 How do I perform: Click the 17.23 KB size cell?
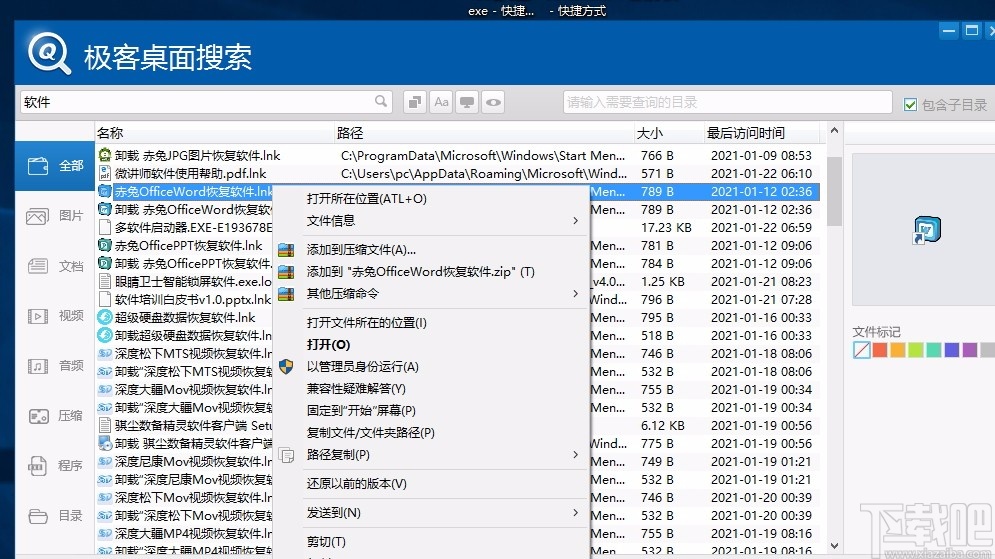coord(666,227)
